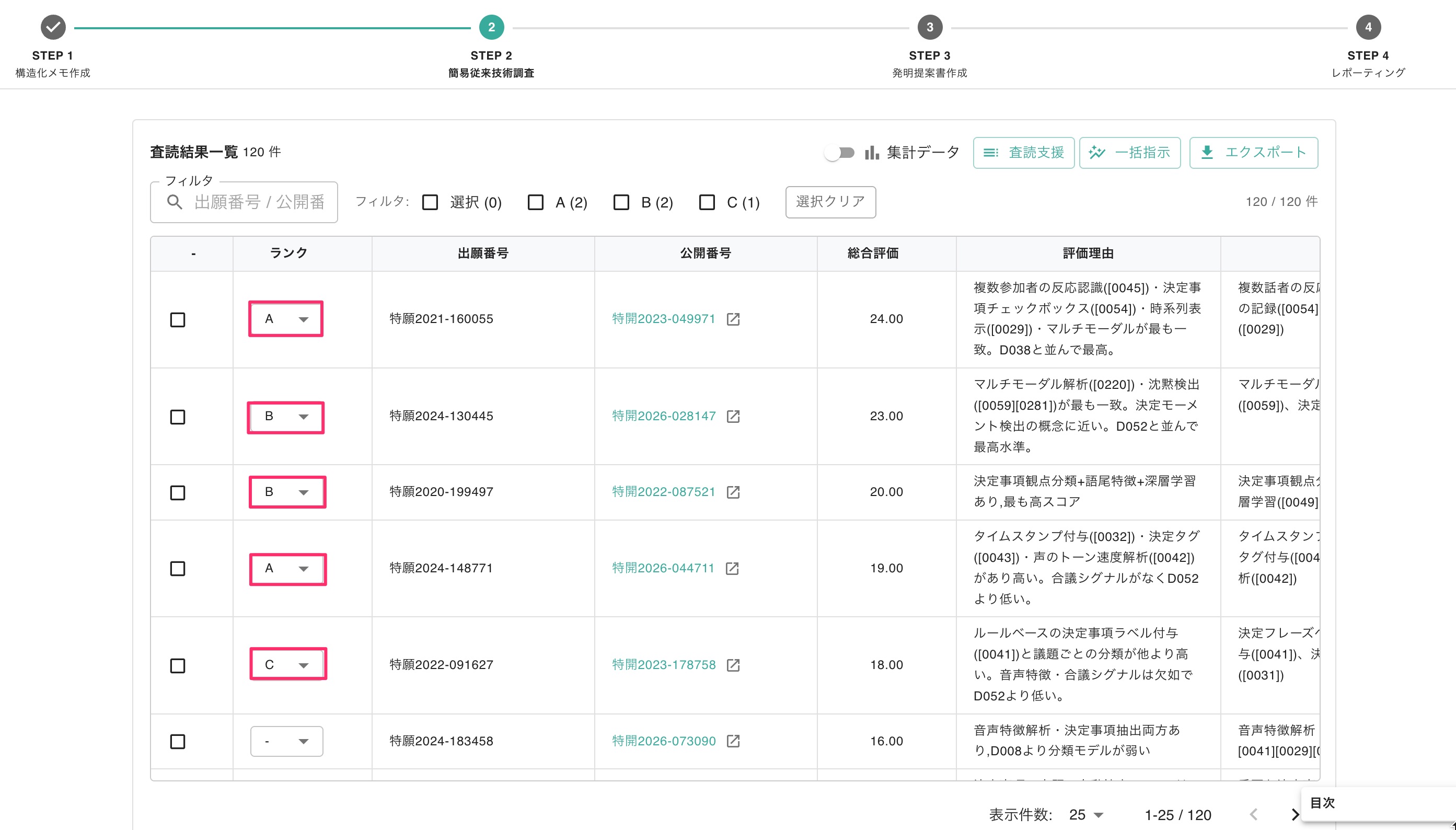Click the bar chart icon beside 集計データ

(x=871, y=152)
